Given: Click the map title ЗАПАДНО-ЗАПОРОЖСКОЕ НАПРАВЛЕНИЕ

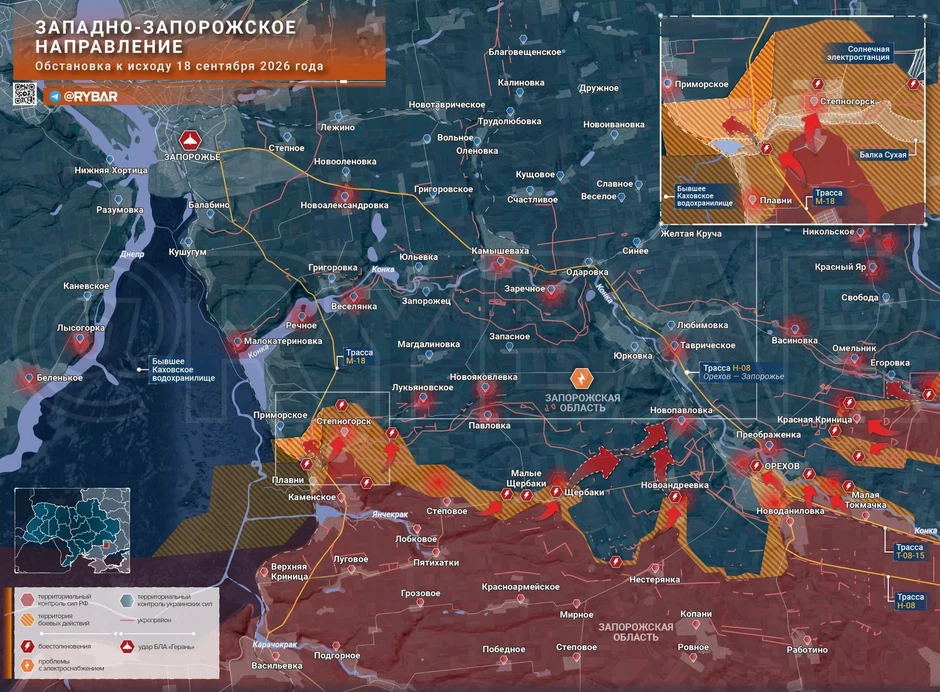Looking at the screenshot, I should [x=165, y=37].
